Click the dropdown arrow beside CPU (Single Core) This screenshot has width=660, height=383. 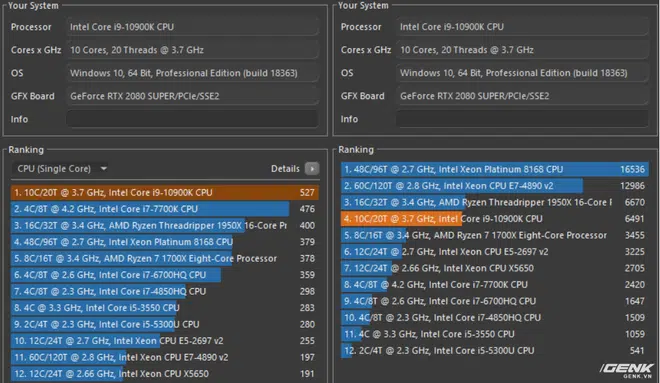[x=104, y=169]
